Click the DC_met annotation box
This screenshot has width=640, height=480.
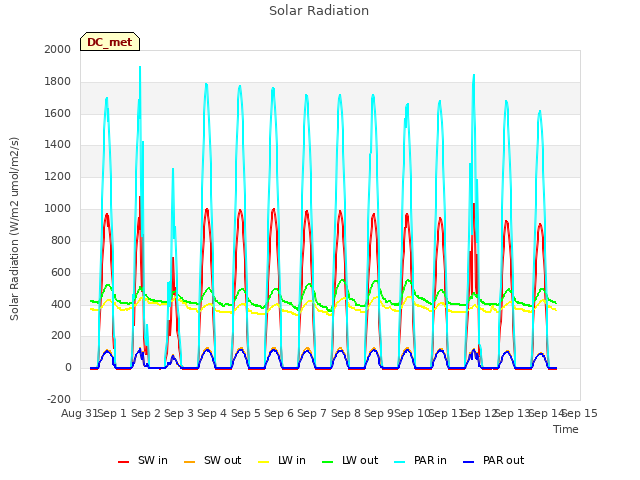click(110, 42)
